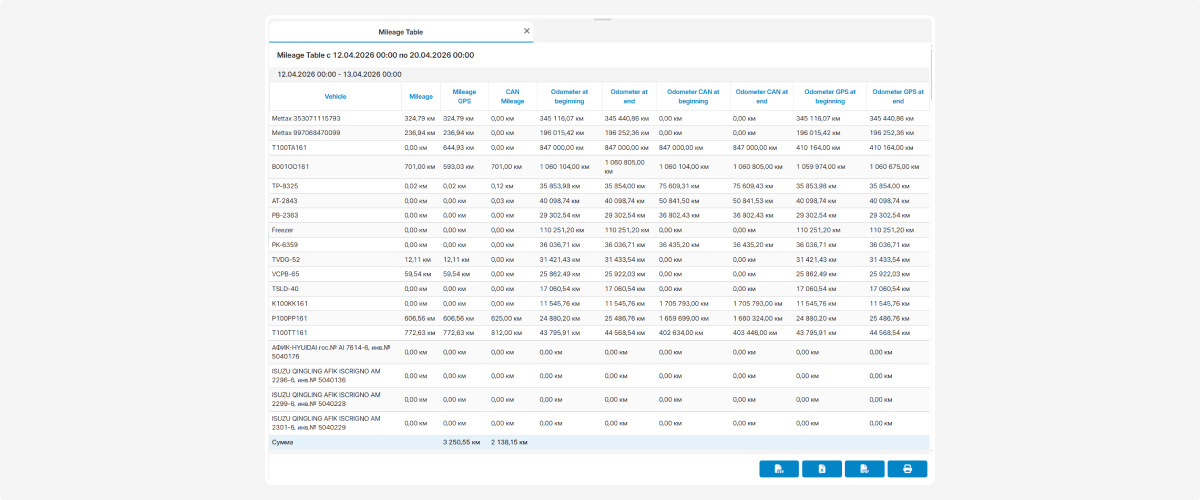Print the mileage table

click(x=907, y=469)
